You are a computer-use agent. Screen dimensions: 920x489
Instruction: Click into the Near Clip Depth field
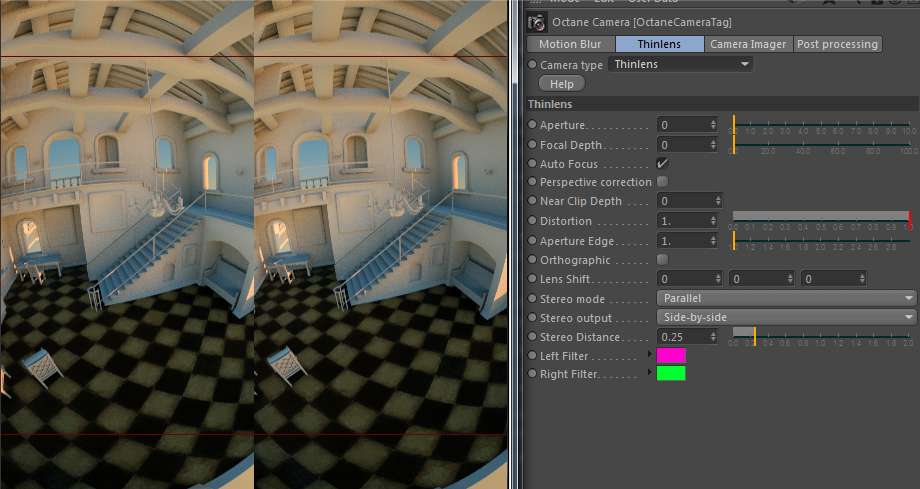685,201
